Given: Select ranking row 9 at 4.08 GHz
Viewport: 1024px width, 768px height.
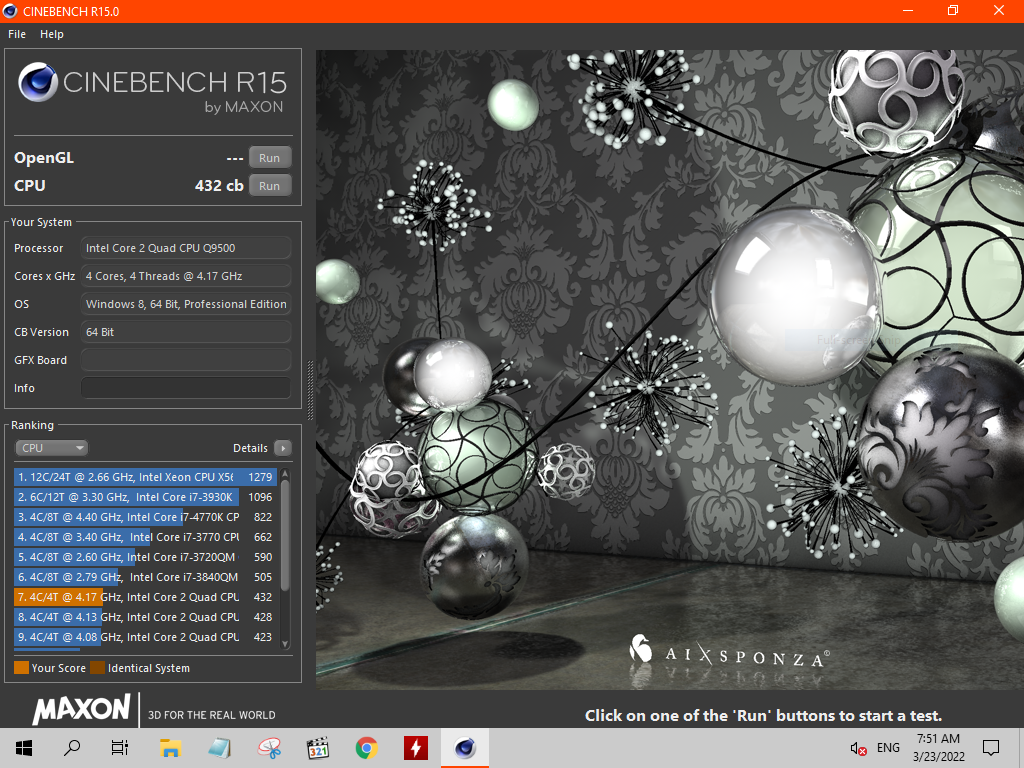Looking at the screenshot, I should (x=145, y=637).
